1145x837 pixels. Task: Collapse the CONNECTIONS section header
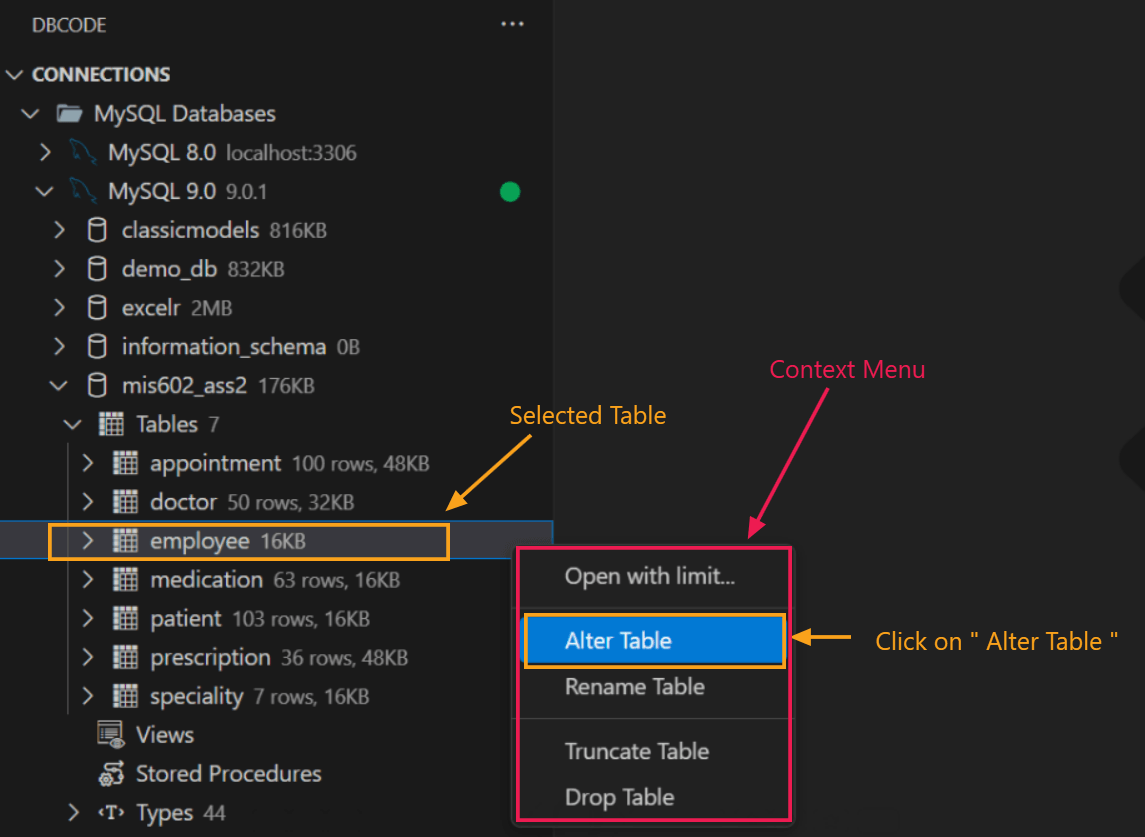(x=15, y=74)
